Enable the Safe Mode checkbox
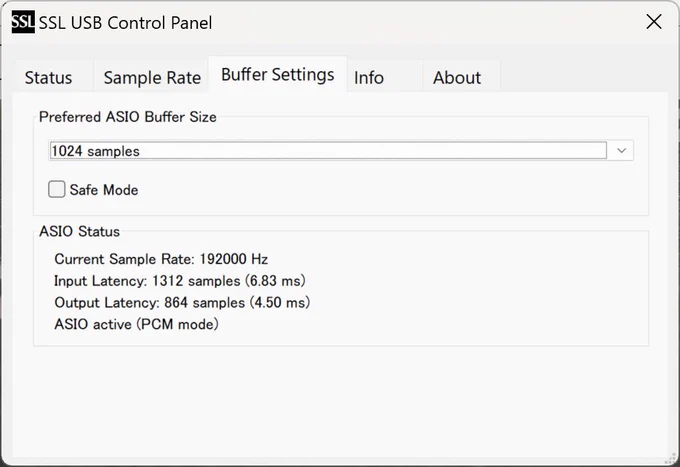The width and height of the screenshot is (680, 467). pyautogui.click(x=57, y=189)
